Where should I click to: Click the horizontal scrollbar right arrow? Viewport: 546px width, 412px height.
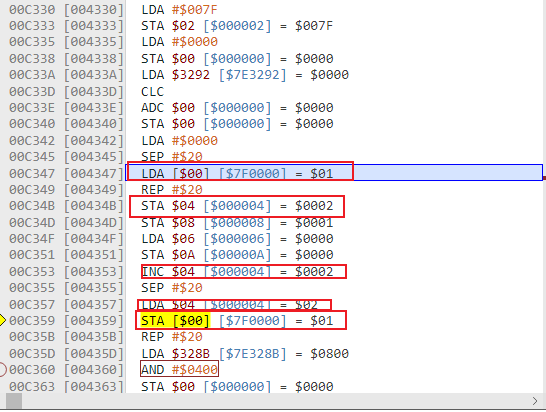[x=535, y=401]
